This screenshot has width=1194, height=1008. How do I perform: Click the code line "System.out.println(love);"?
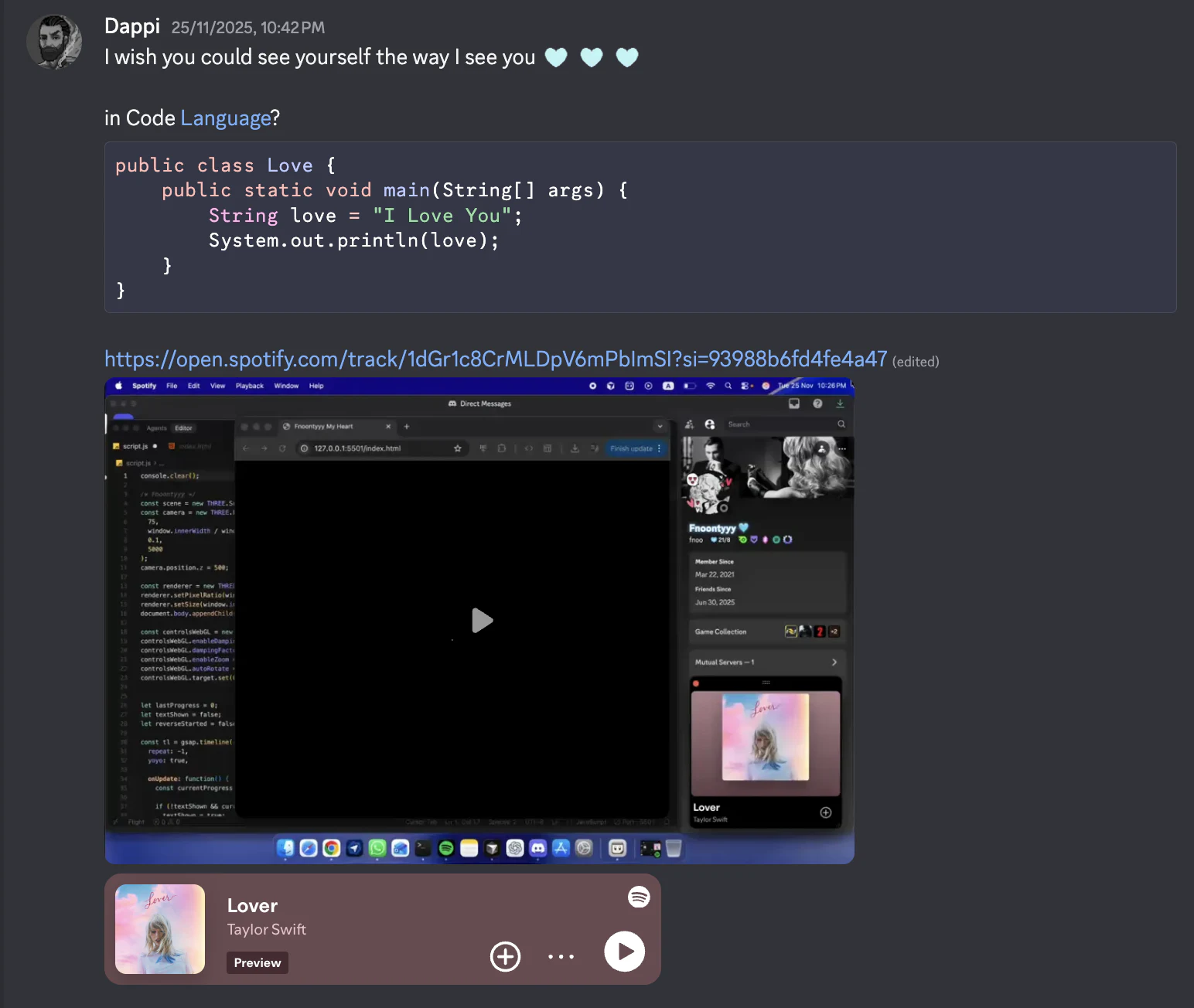tap(354, 240)
